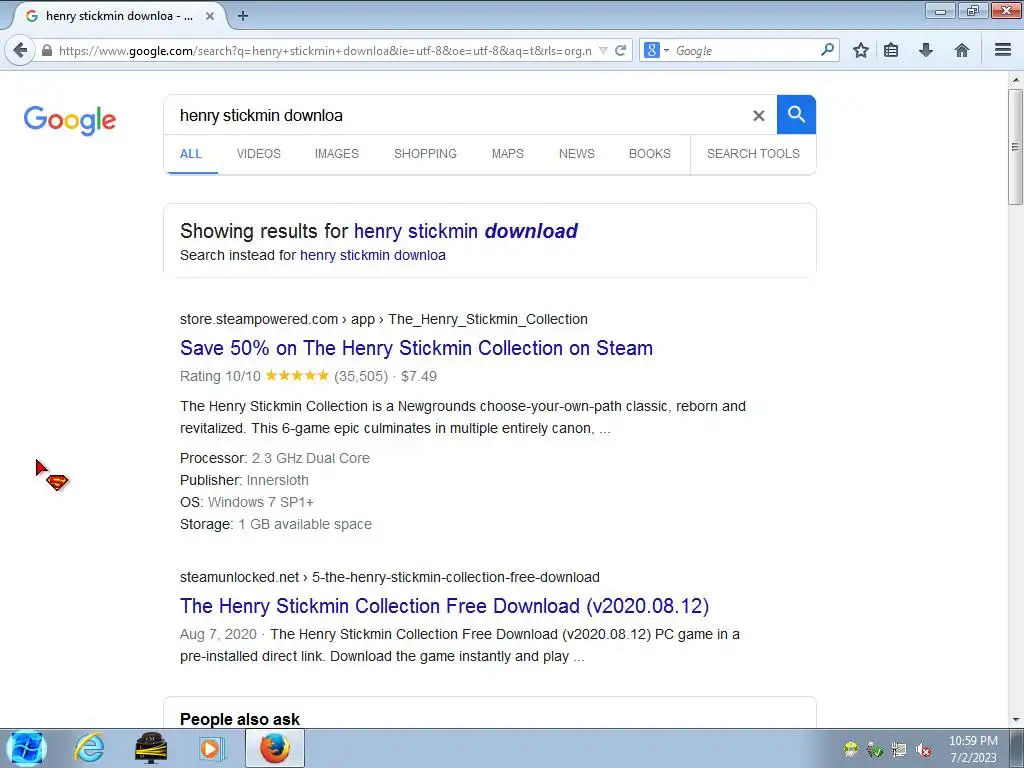Bookmark this page with the star icon
This screenshot has height=768, width=1024.
coord(861,50)
